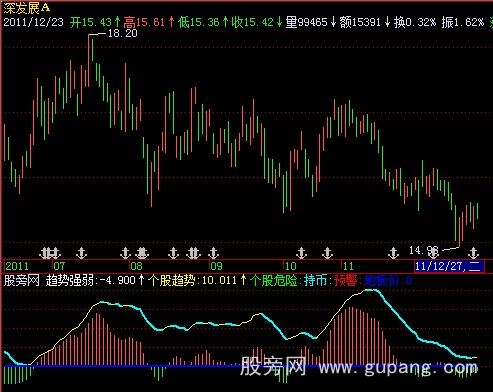Image resolution: width=493 pixels, height=392 pixels.
Task: Click the info marker icon above the 09 label
Action: (213, 253)
